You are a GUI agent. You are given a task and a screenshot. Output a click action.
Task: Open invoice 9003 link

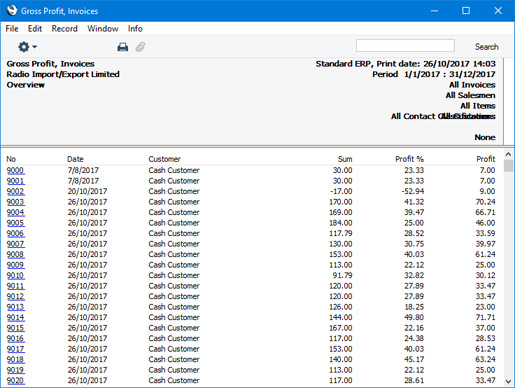point(15,202)
